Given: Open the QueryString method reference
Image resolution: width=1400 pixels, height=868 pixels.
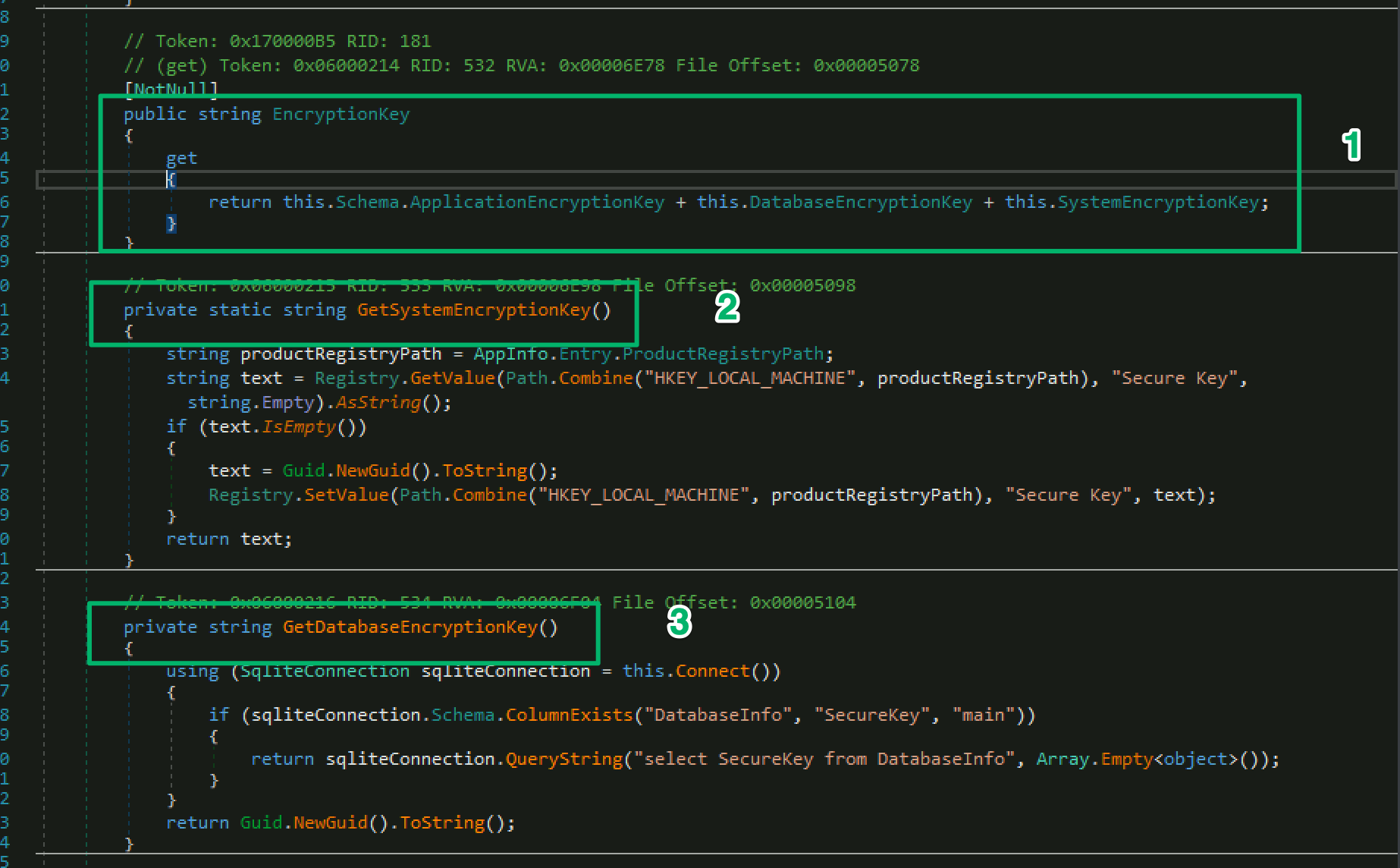Looking at the screenshot, I should (x=564, y=759).
